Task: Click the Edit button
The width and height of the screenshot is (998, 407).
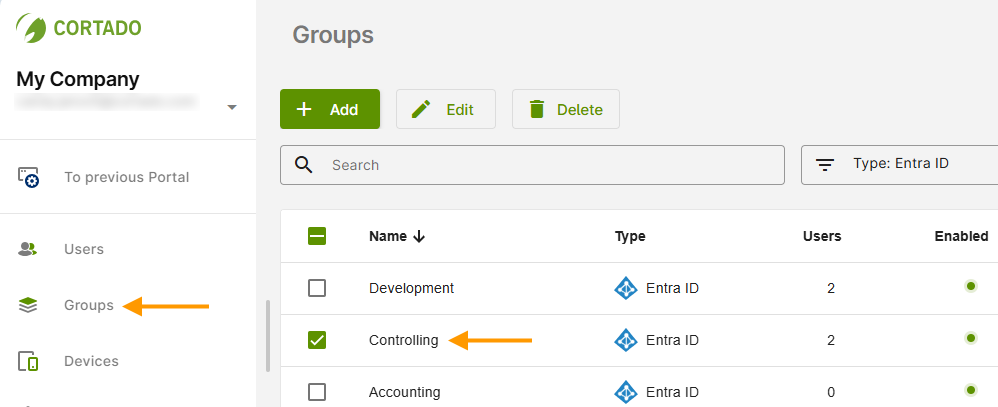Action: [x=446, y=109]
